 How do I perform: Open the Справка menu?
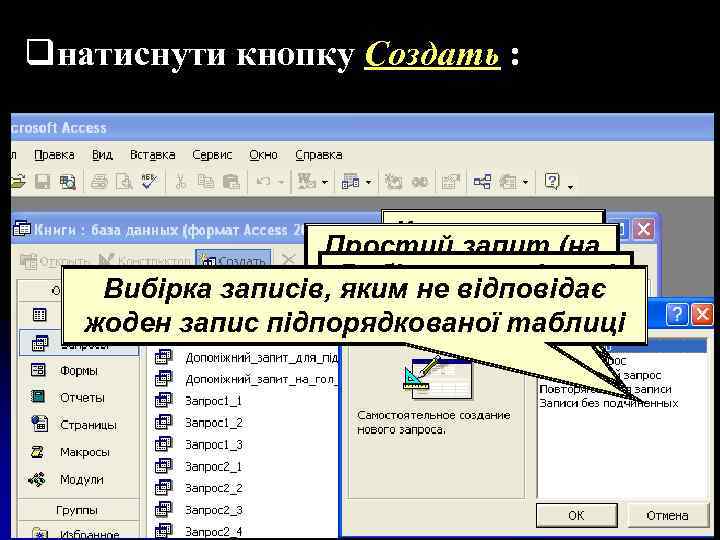point(319,155)
